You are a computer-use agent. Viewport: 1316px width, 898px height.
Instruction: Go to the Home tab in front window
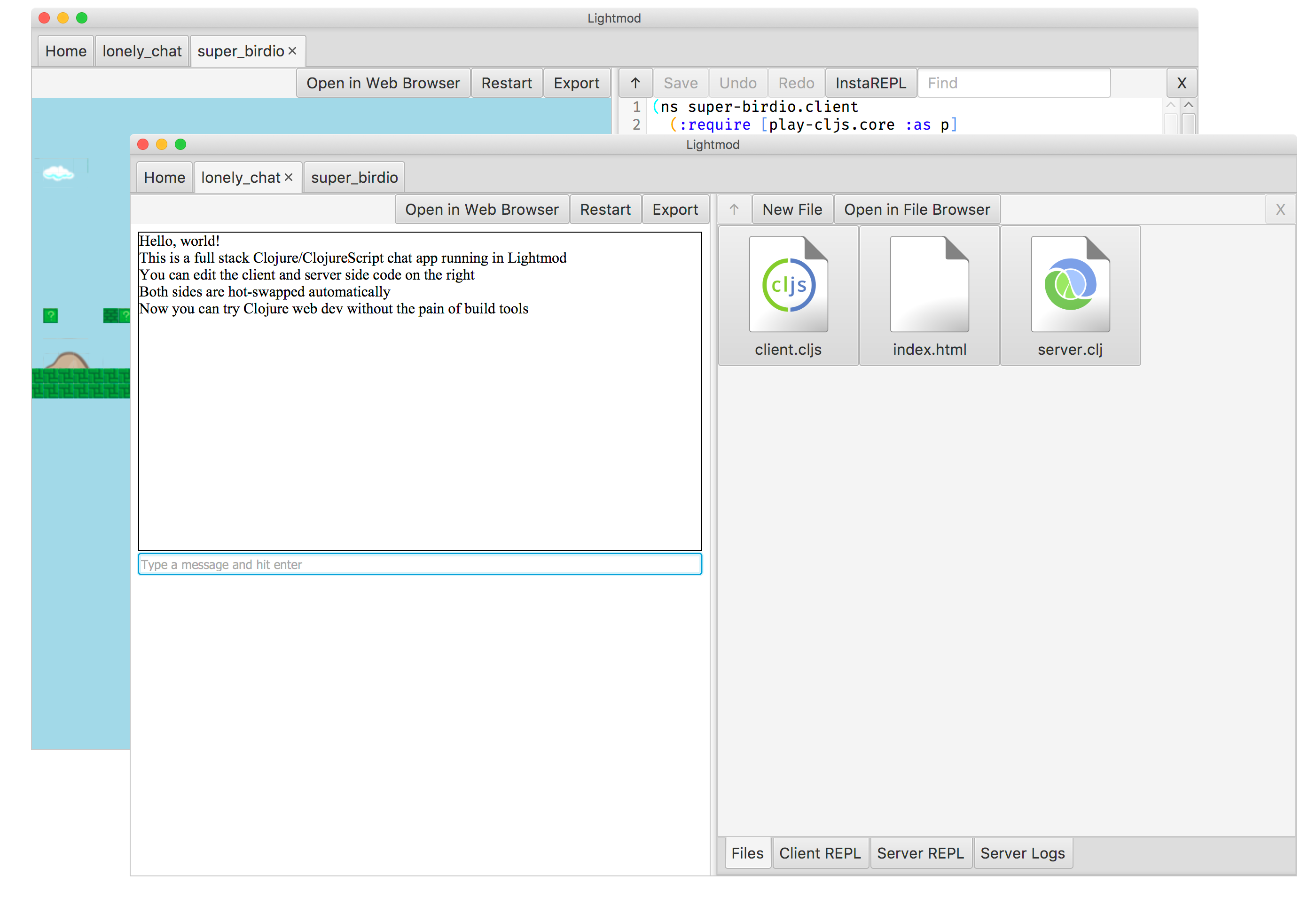tap(164, 177)
